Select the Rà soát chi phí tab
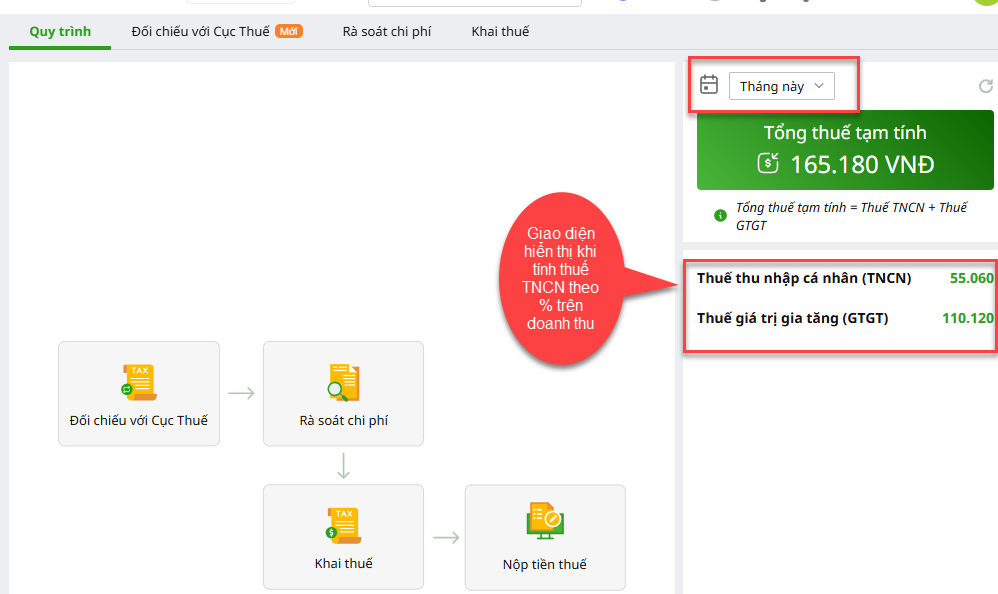 point(387,31)
